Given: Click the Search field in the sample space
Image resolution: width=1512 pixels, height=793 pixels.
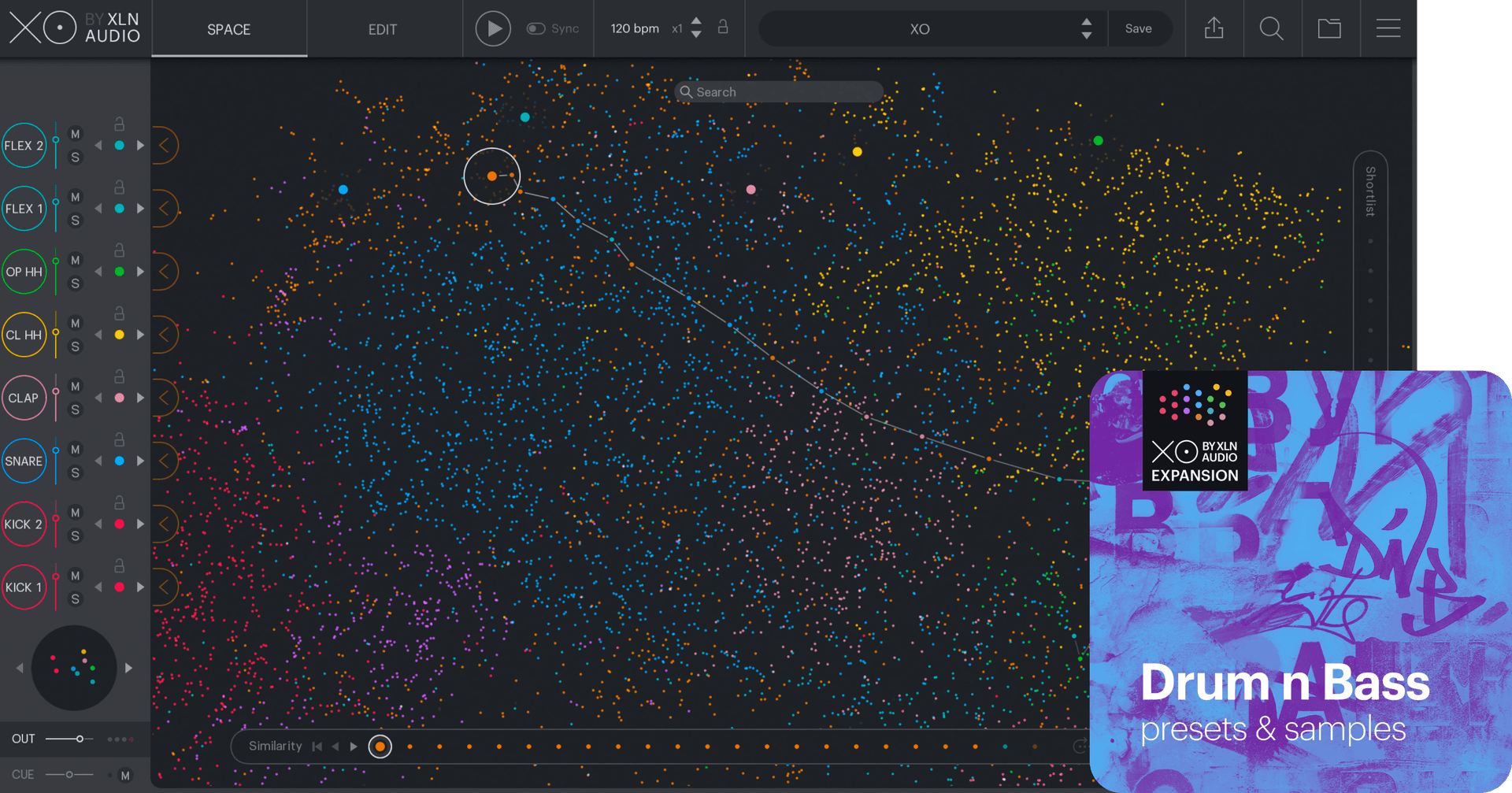Looking at the screenshot, I should [x=778, y=91].
